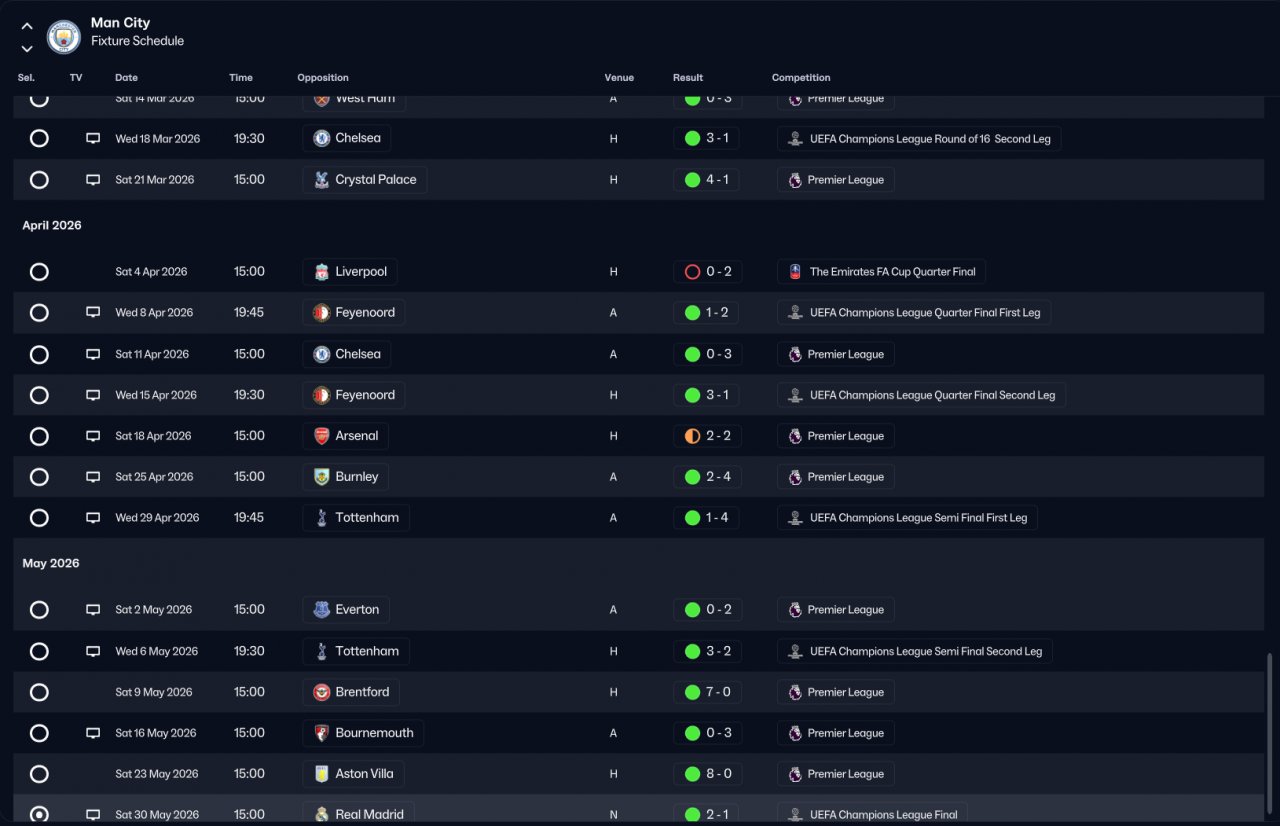The image size is (1280, 826).
Task: Click red loss indicator on Liverpool result
Action: (x=692, y=272)
